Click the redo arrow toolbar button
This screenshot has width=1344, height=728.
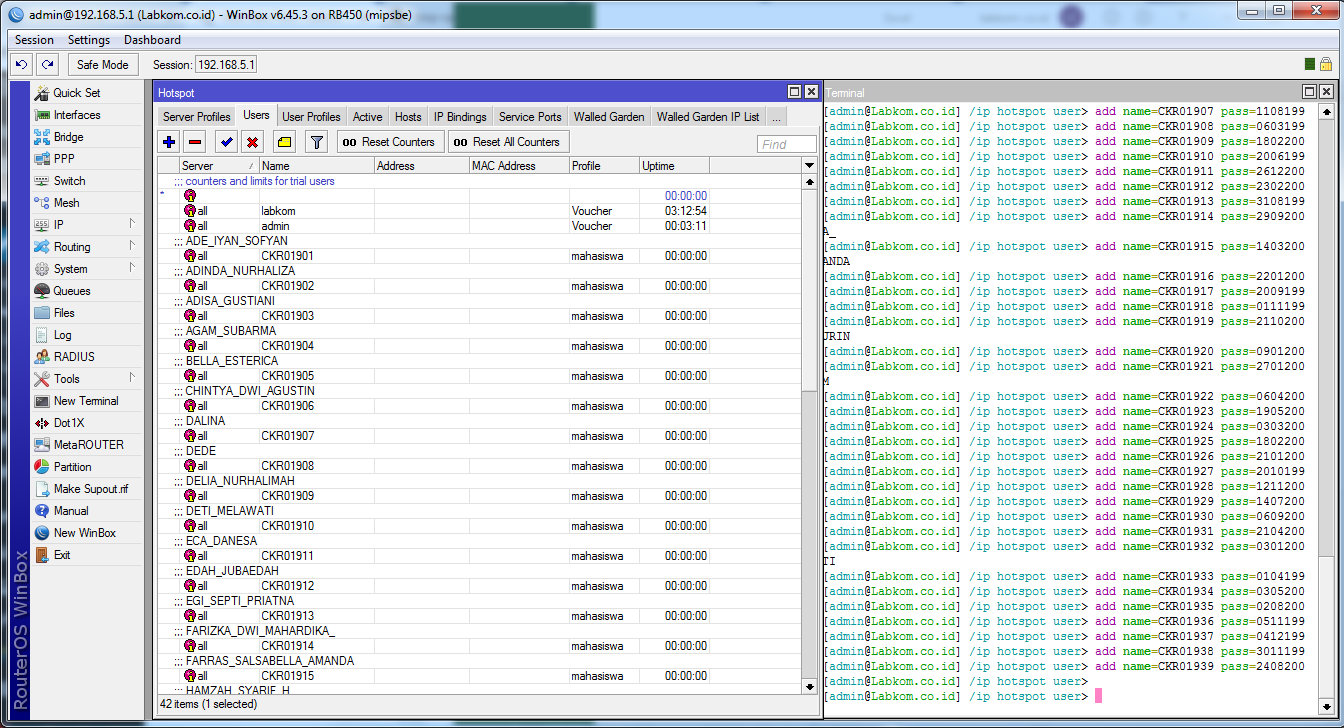[47, 64]
